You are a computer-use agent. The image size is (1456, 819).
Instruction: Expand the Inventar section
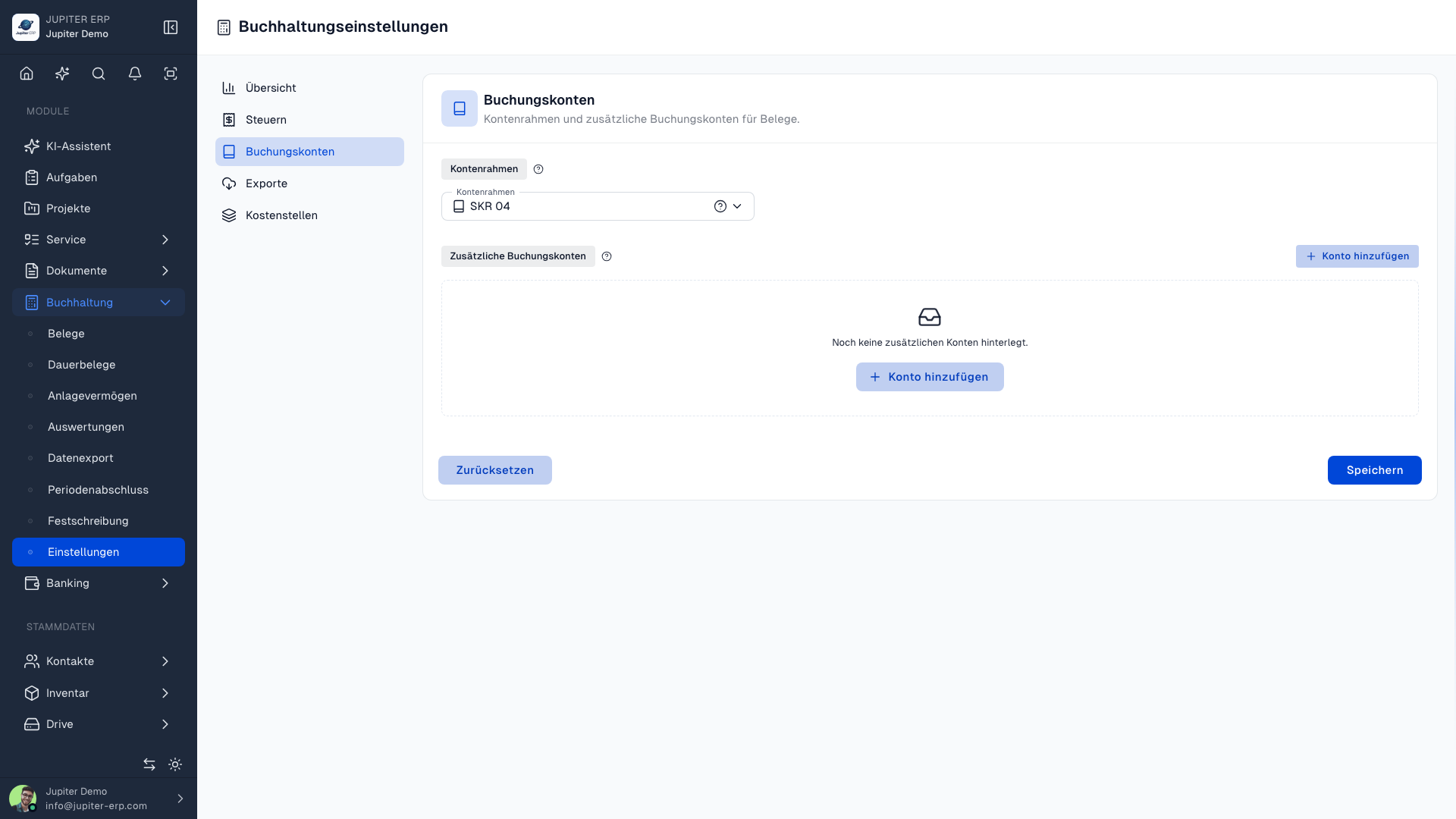coord(99,693)
